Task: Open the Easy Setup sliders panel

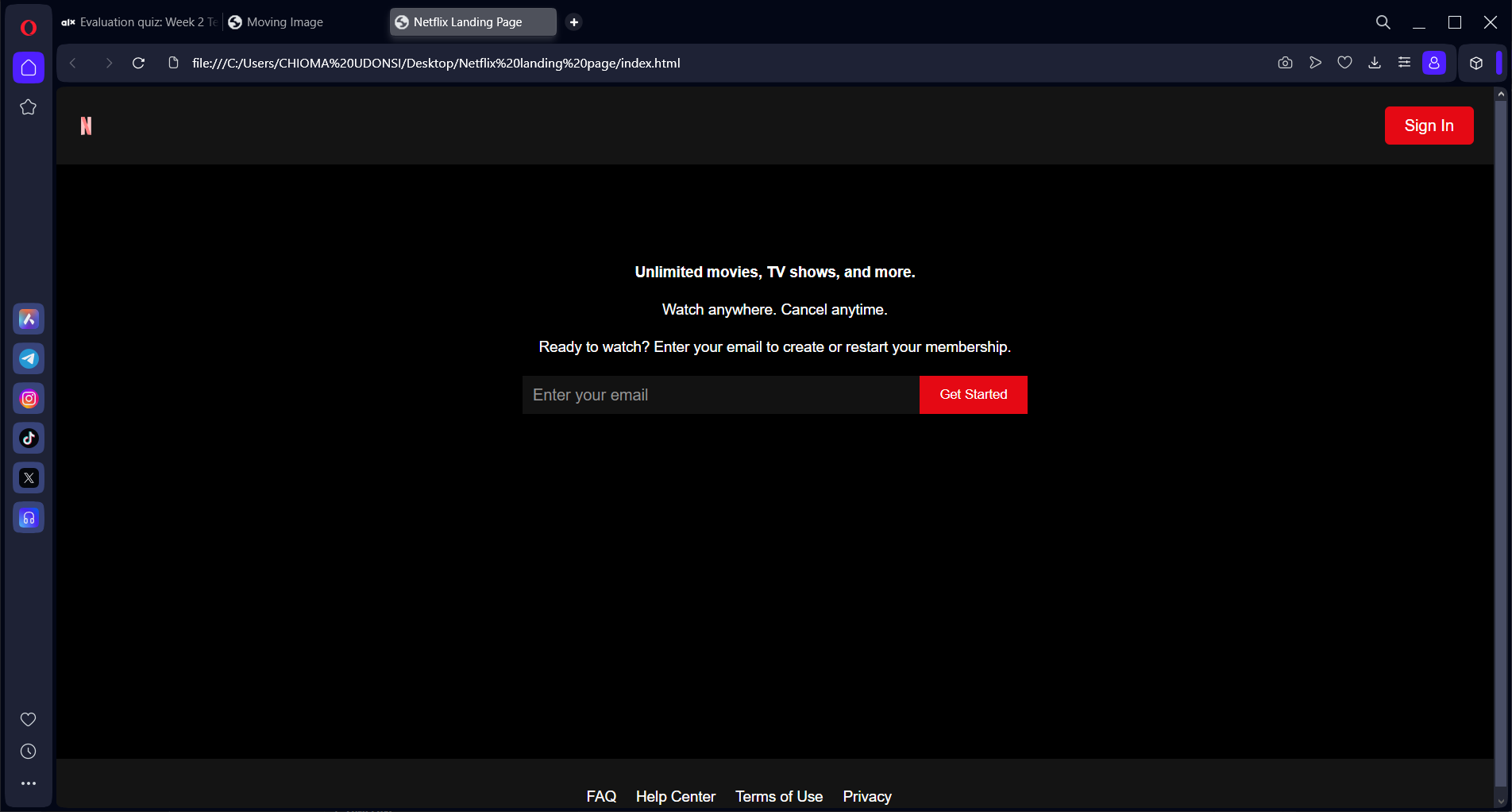Action: click(1404, 63)
